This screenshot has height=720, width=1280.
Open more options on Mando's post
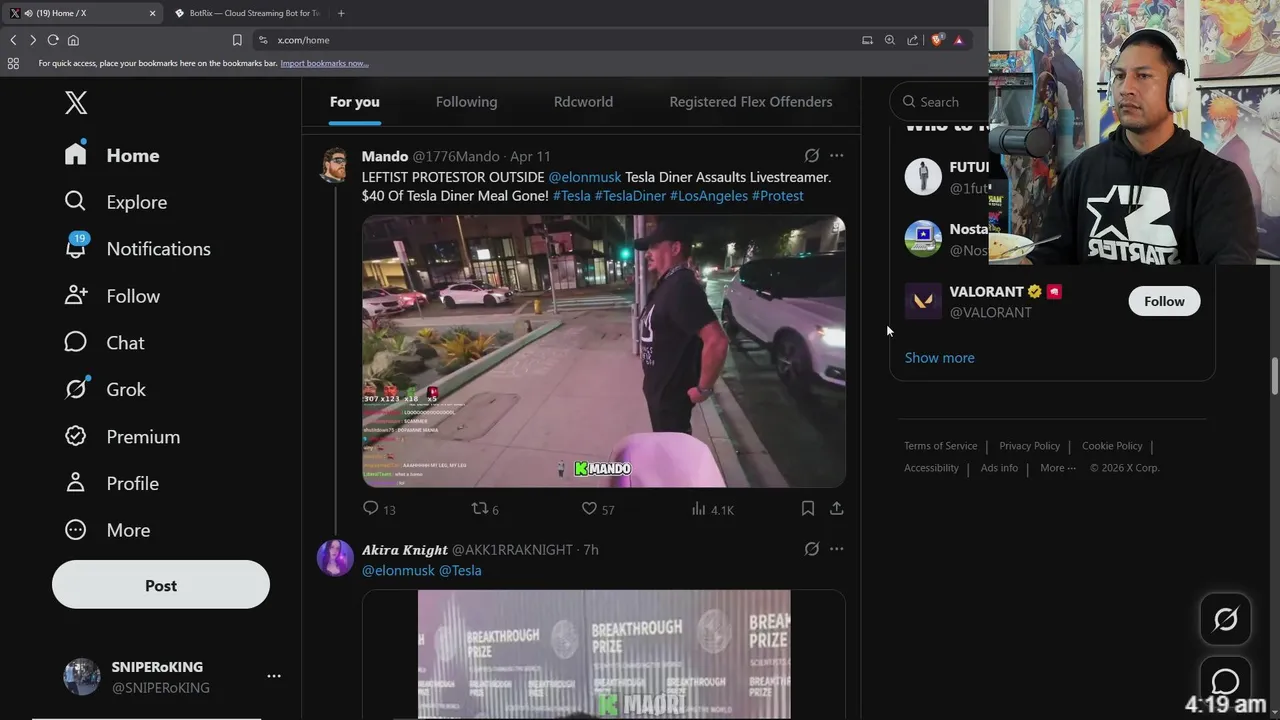pos(836,156)
